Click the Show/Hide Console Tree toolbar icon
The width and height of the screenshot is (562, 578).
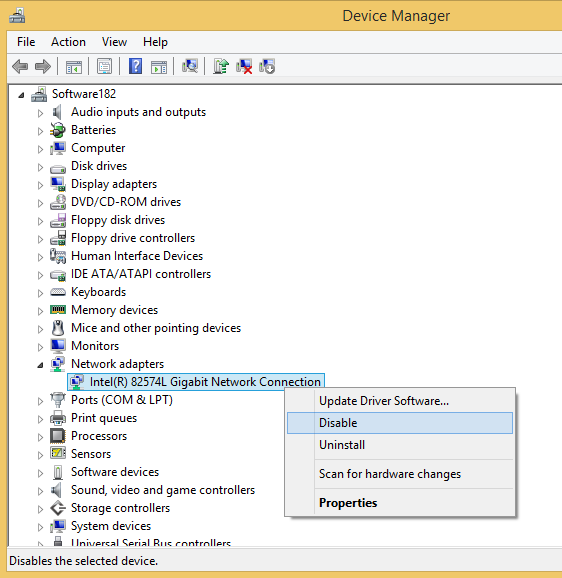tap(74, 67)
